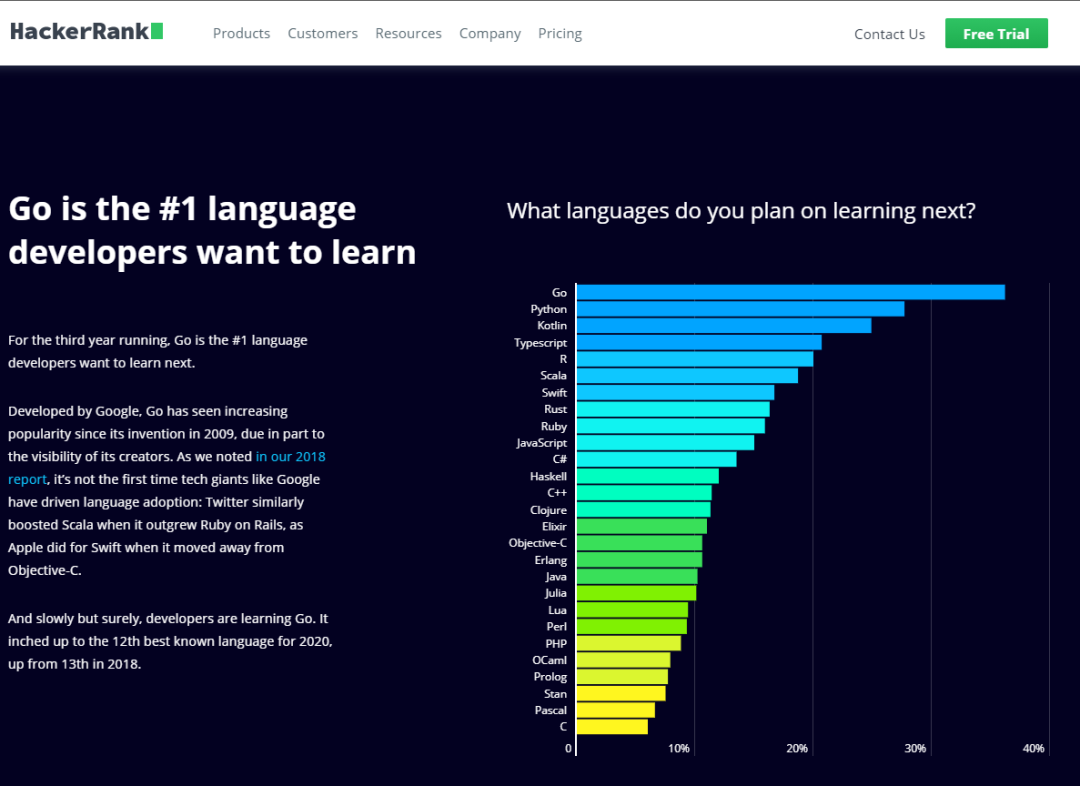Click paragraph starting 'And slowly but surely'
The height and width of the screenshot is (786, 1080).
170,641
